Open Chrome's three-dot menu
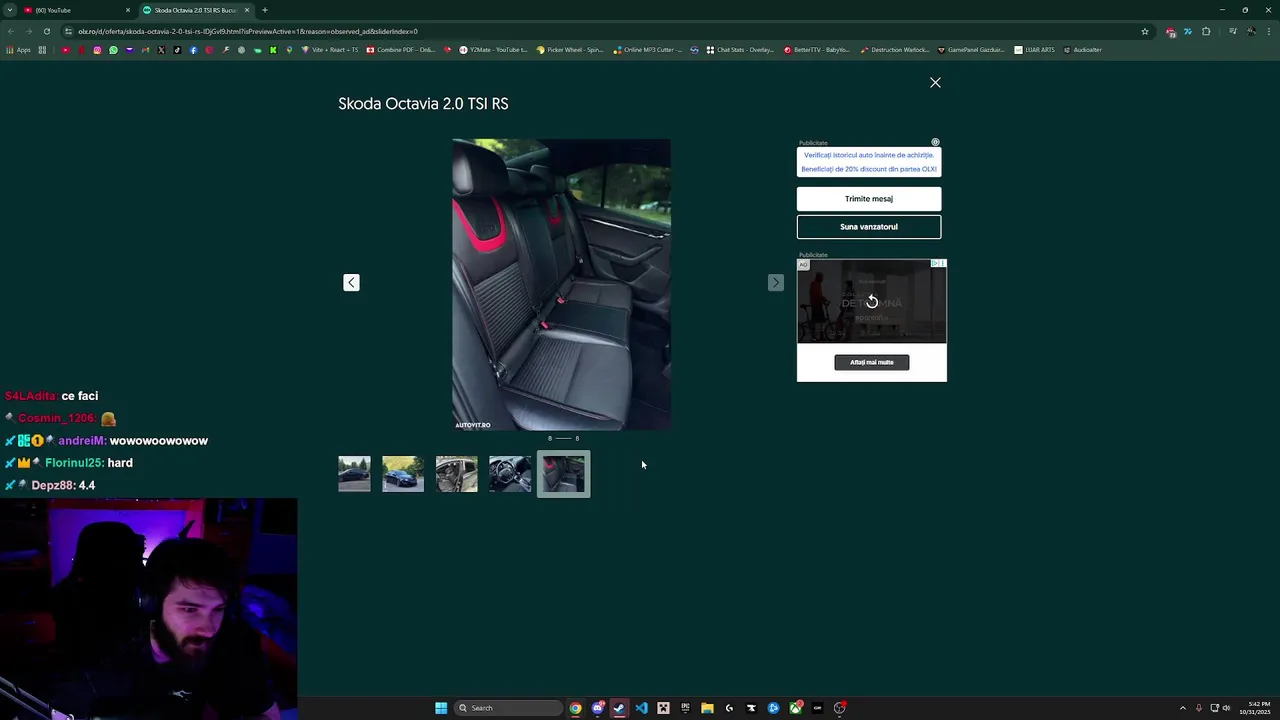The width and height of the screenshot is (1280, 720). (x=1269, y=31)
